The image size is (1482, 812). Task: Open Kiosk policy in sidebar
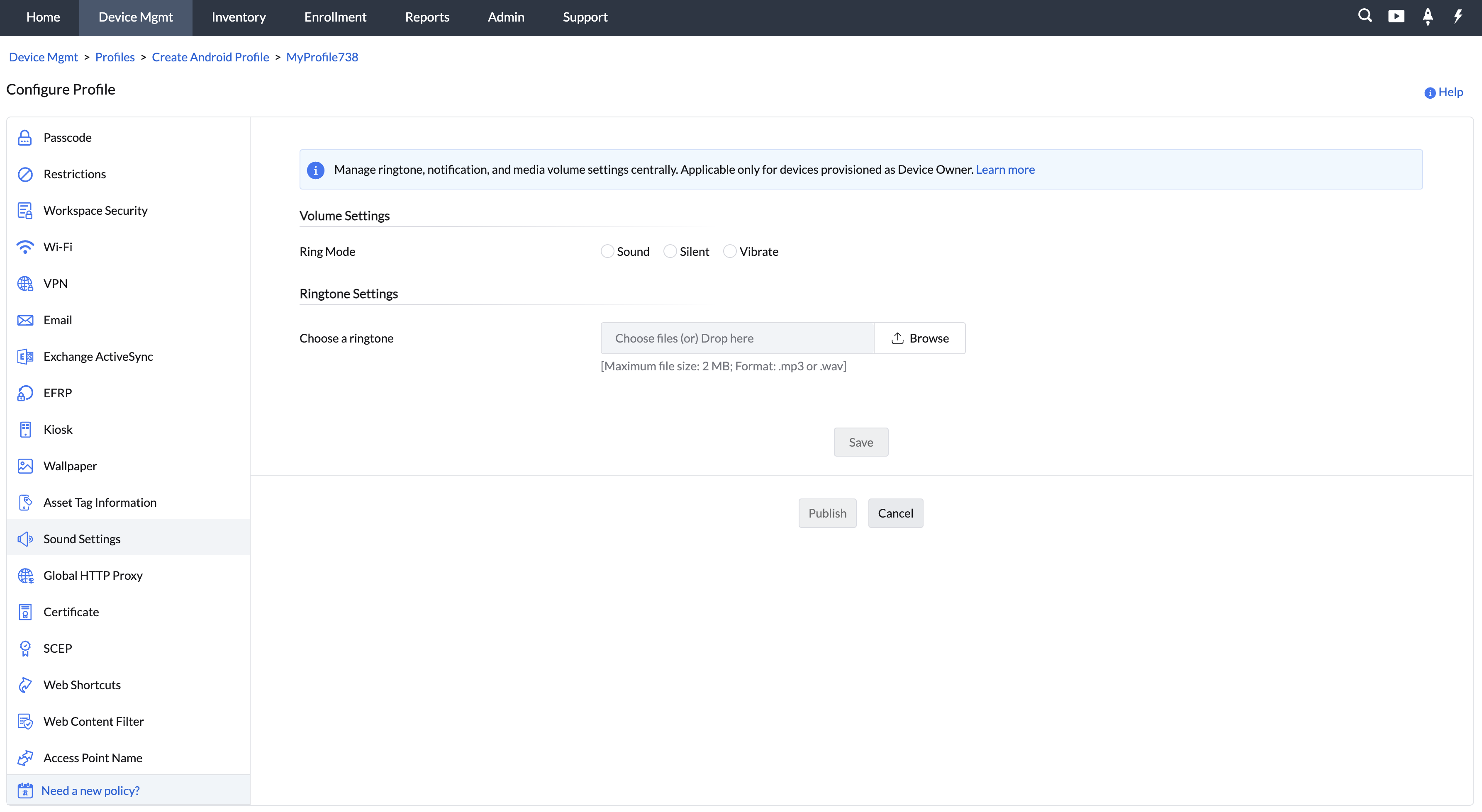(x=58, y=429)
